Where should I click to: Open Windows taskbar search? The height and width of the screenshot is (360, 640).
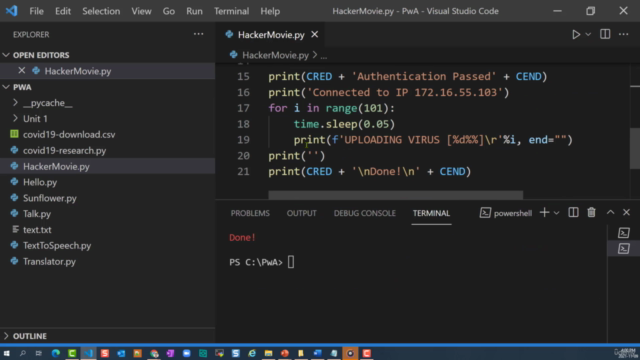pos(22,353)
